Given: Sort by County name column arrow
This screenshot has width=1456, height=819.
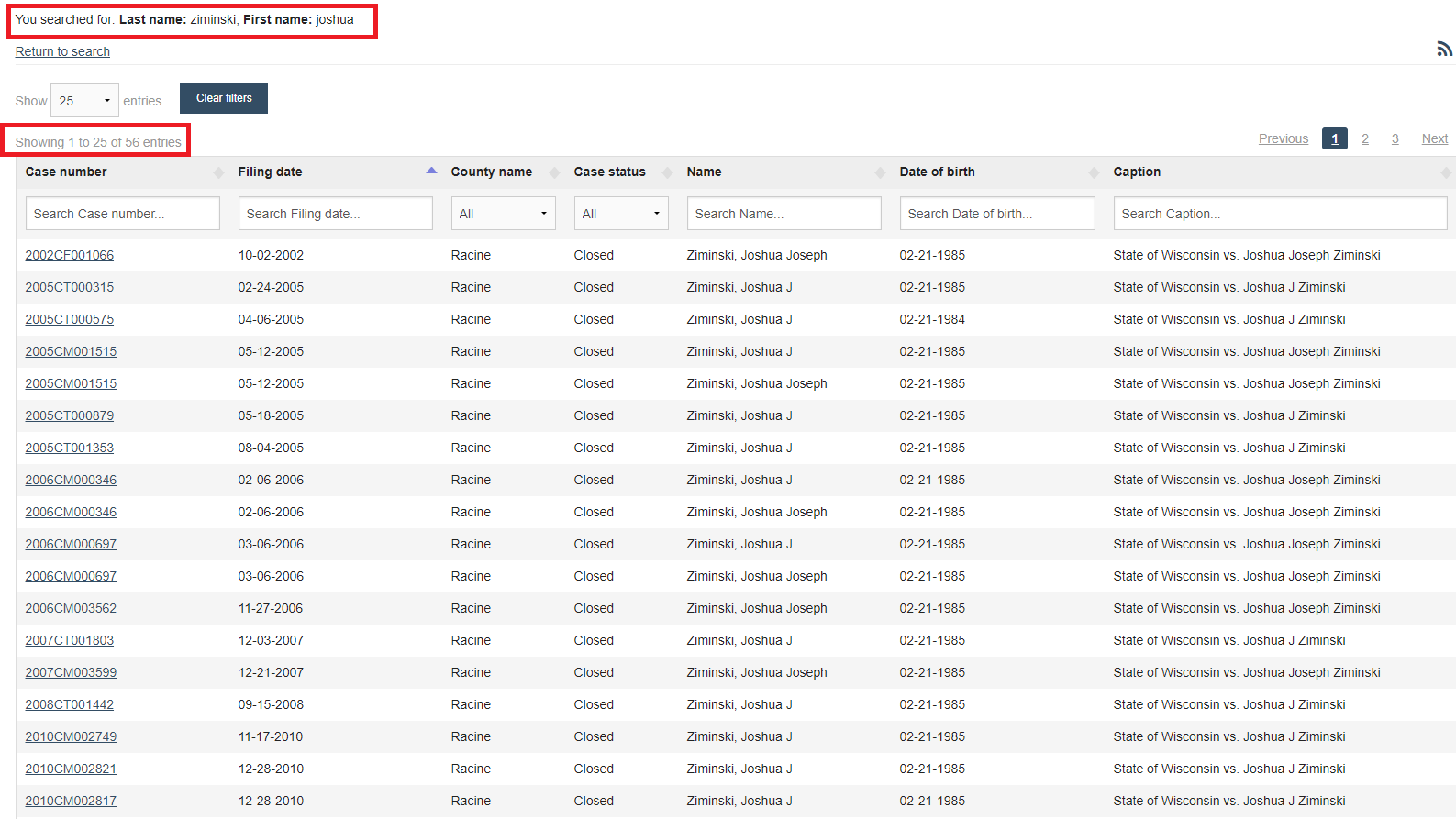Looking at the screenshot, I should point(554,172).
